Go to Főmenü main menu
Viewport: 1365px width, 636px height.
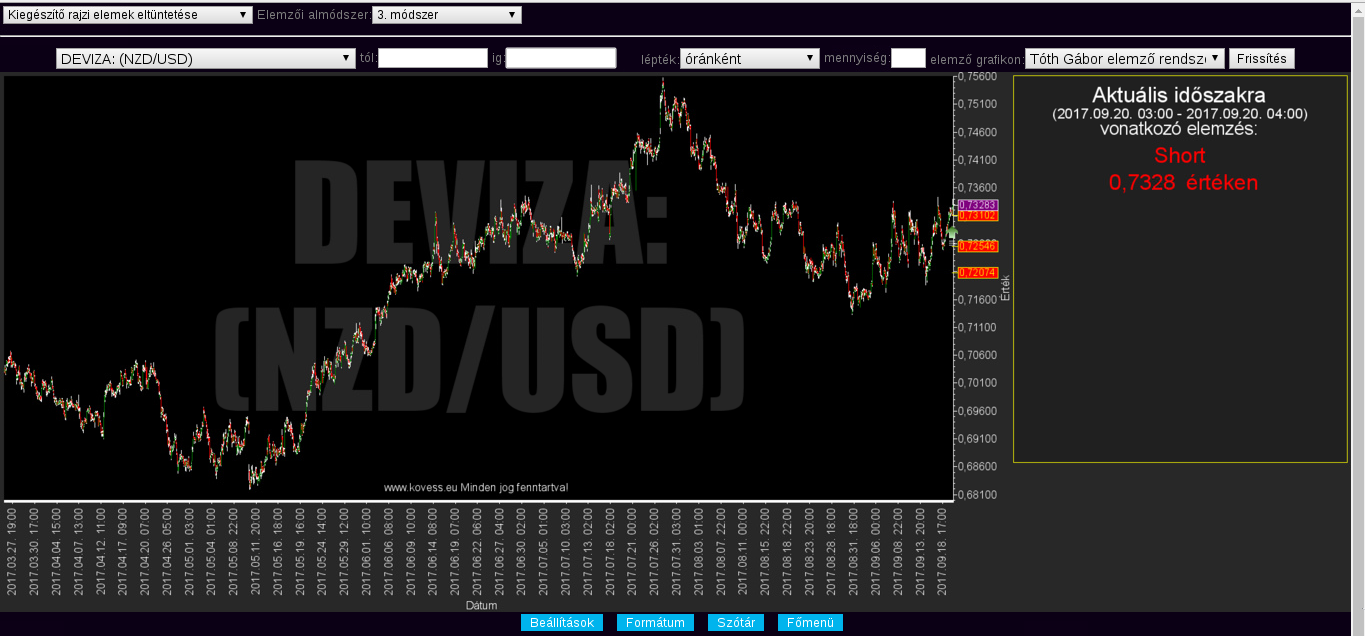810,623
